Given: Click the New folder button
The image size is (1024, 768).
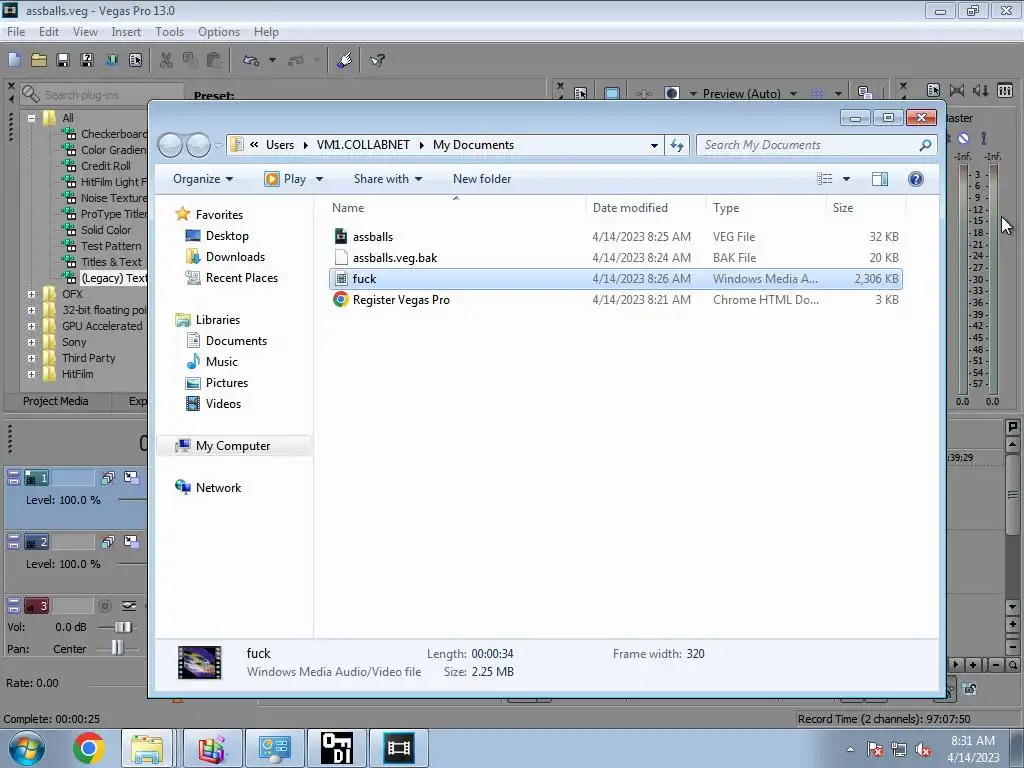Looking at the screenshot, I should pyautogui.click(x=482, y=179).
